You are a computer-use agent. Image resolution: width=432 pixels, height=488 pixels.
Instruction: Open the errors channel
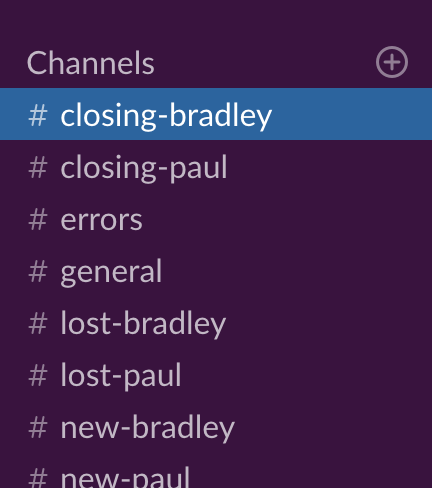point(101,220)
